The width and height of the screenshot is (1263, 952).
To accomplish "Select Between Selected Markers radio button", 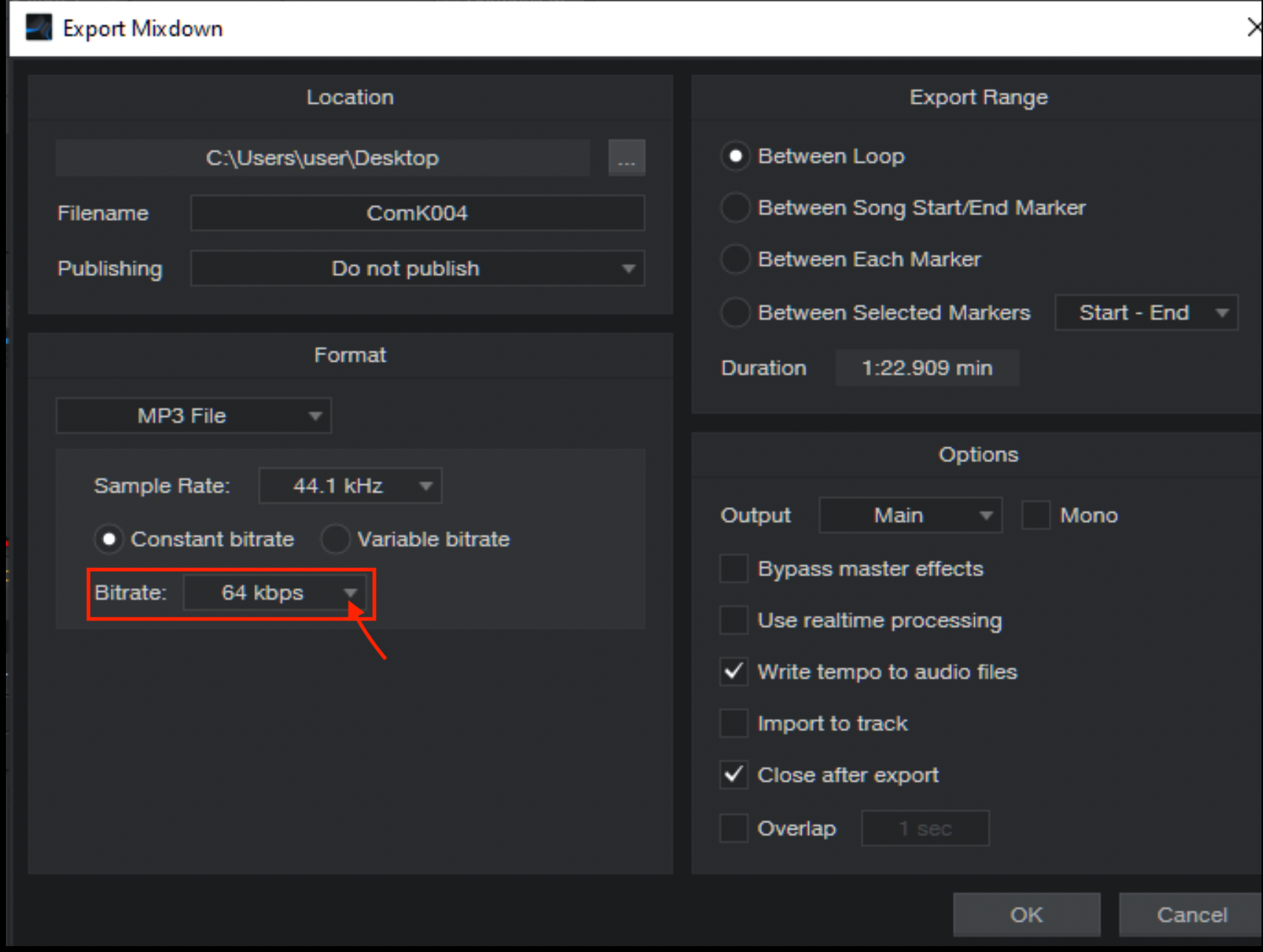I will pyautogui.click(x=735, y=312).
